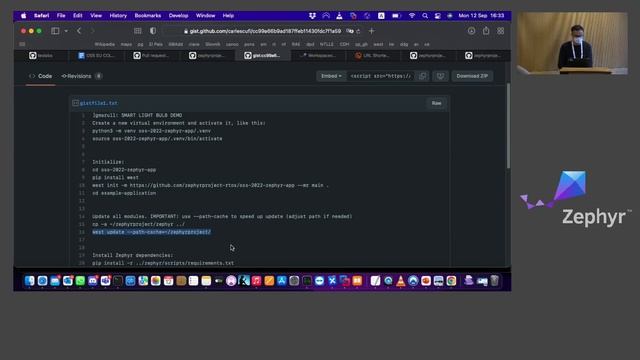Screen dimensions: 640x360
Task: Click the page vertical scrollbar
Action: tap(508, 127)
